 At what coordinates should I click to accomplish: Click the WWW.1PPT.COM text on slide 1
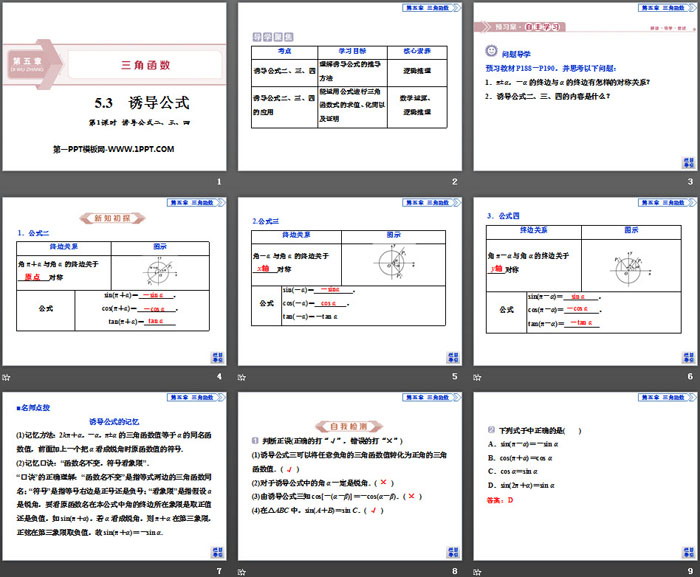tap(141, 149)
